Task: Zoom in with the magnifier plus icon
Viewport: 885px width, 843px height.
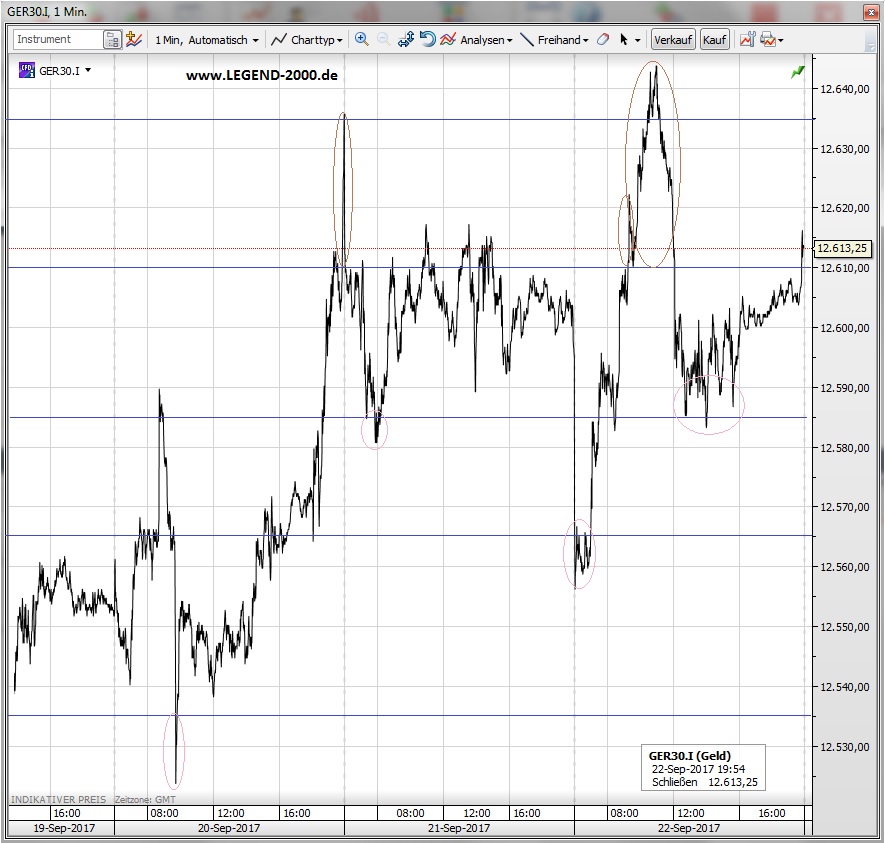Action: click(362, 40)
